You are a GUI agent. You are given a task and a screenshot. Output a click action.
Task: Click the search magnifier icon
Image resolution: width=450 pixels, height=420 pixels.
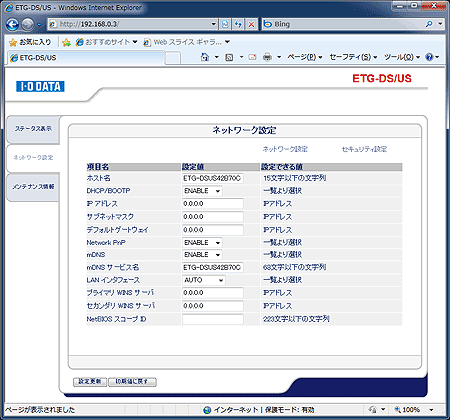point(429,24)
